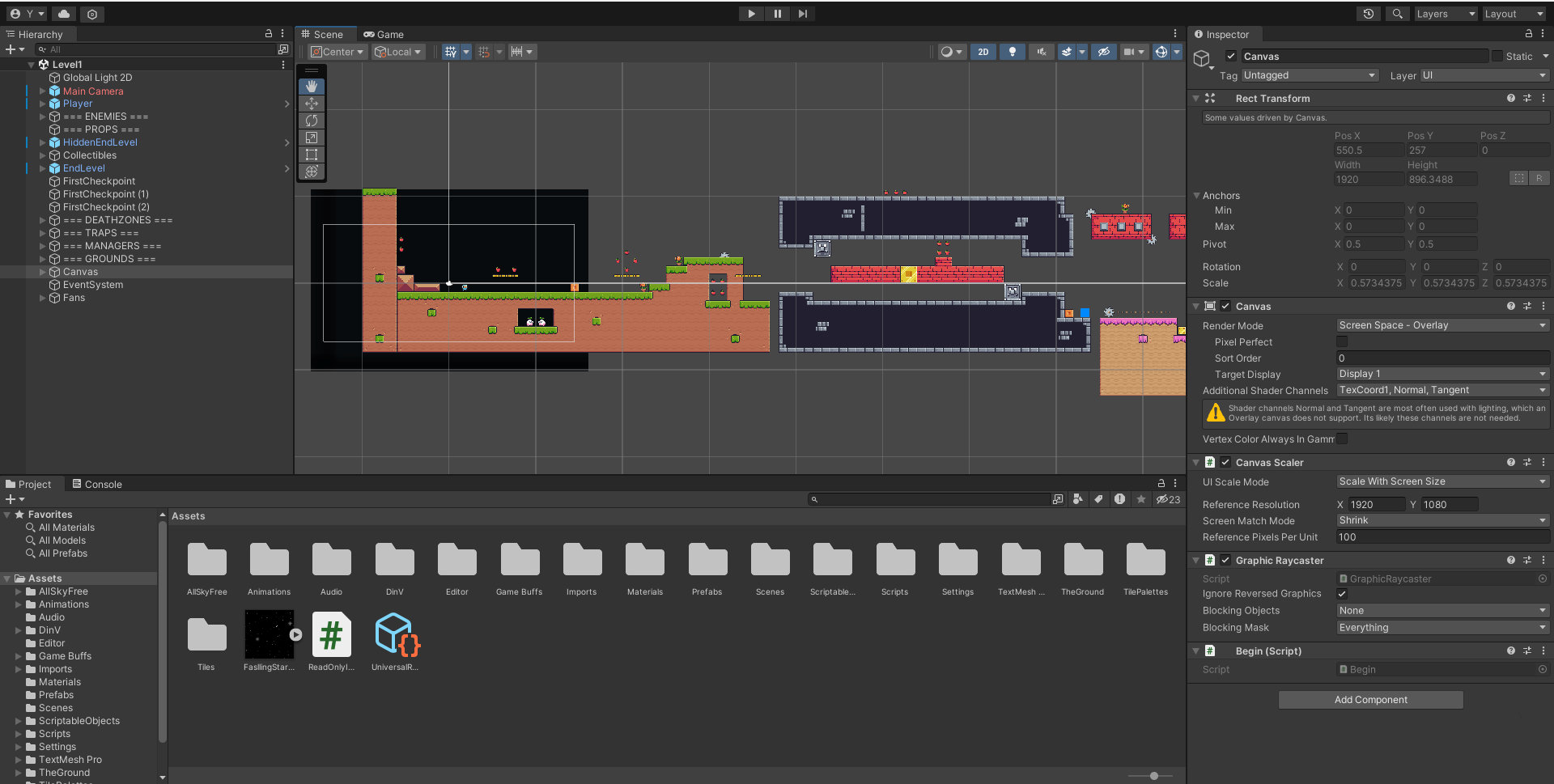The image size is (1554, 784).
Task: Select the Move tool in Scene toolbar
Action: (x=312, y=104)
